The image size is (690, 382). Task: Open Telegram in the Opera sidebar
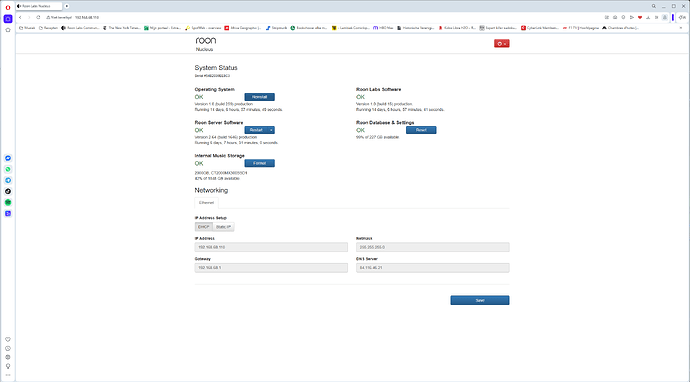(8, 180)
